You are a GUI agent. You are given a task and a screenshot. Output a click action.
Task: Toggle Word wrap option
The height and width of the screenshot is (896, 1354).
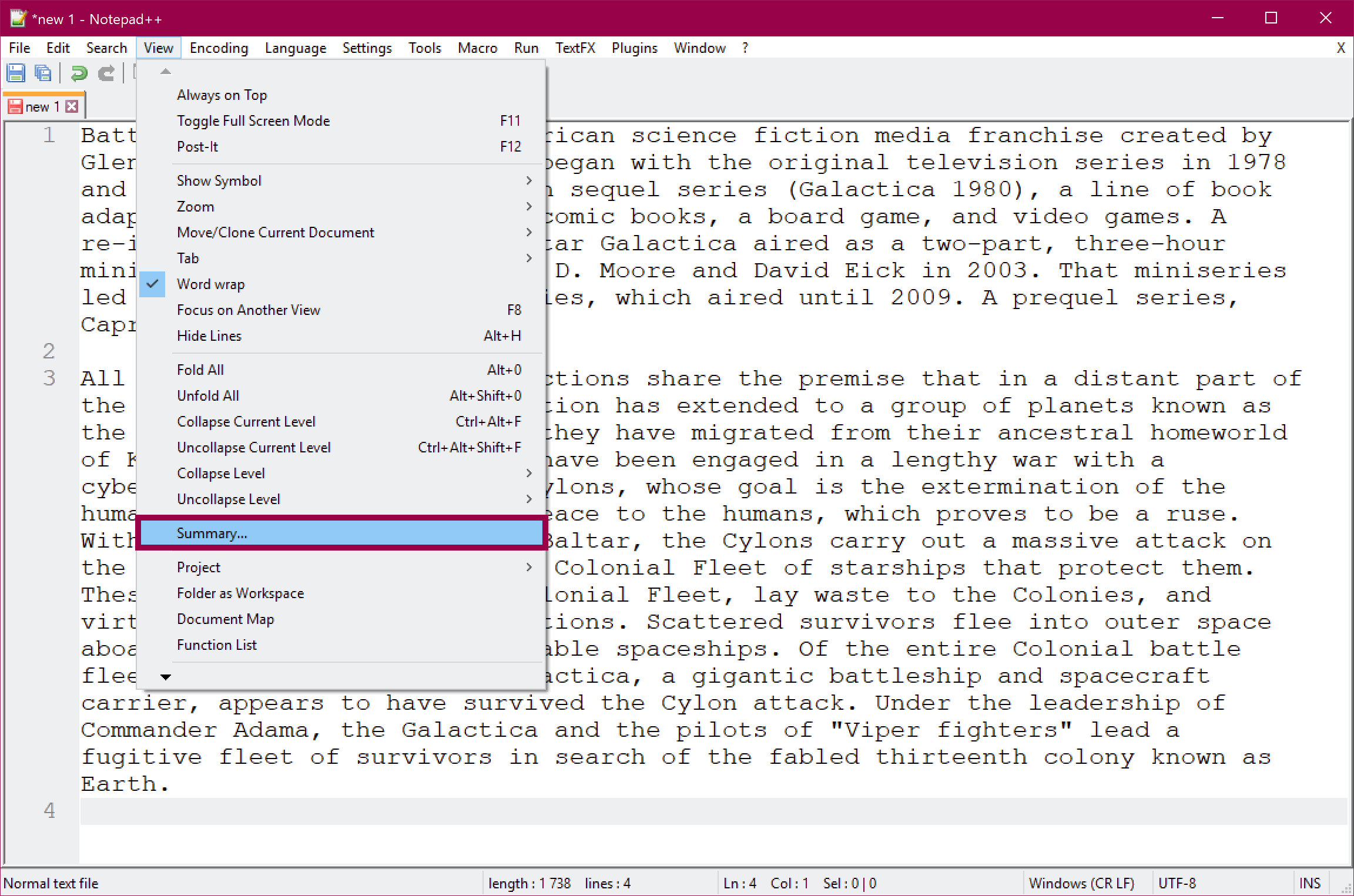[x=210, y=284]
